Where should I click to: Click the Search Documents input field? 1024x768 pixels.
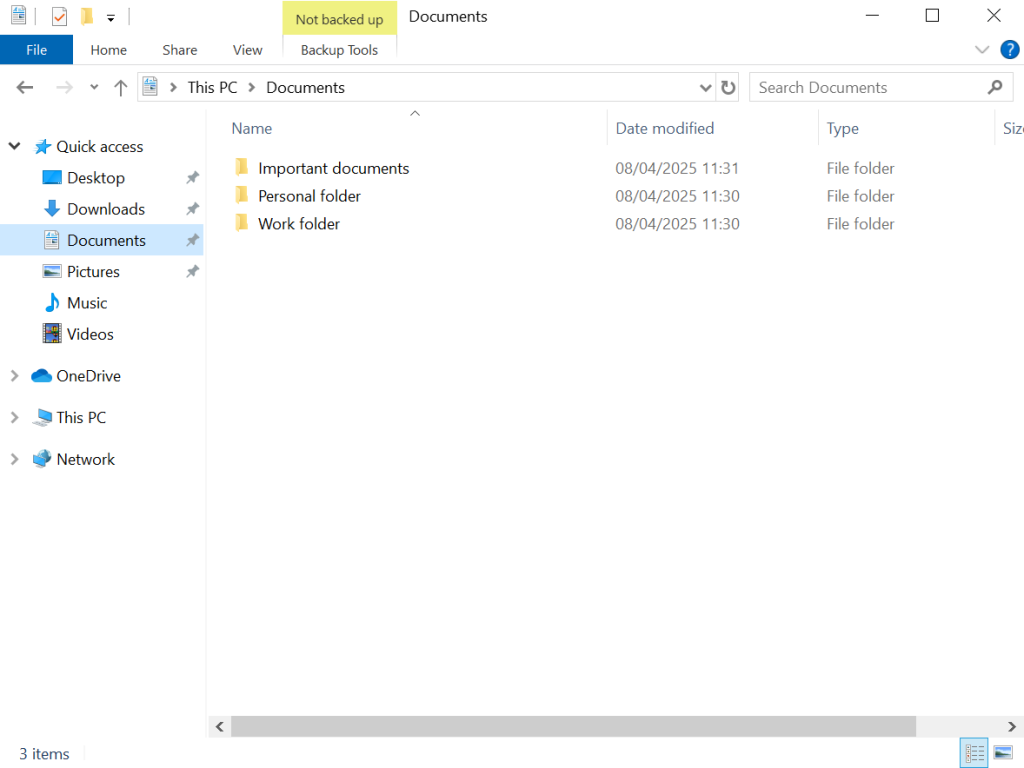click(x=865, y=88)
